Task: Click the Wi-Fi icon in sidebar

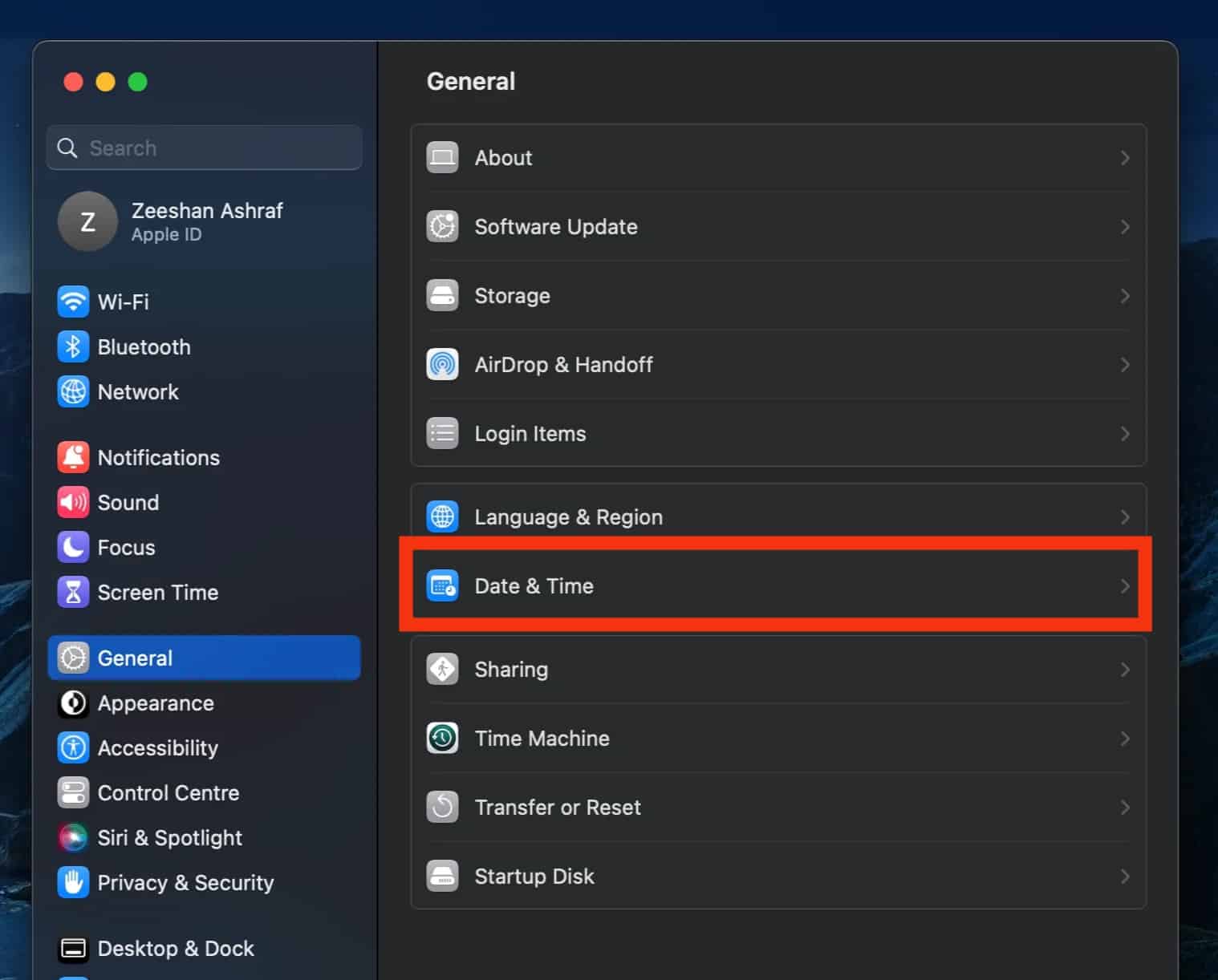Action: [73, 302]
